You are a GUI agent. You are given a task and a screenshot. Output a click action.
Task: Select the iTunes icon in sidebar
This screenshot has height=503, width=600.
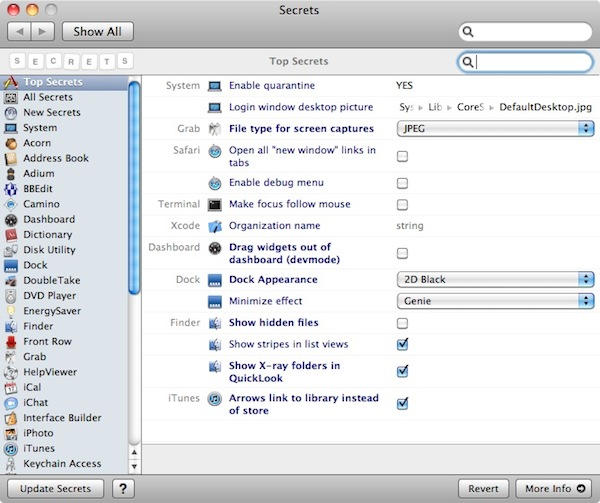11,448
